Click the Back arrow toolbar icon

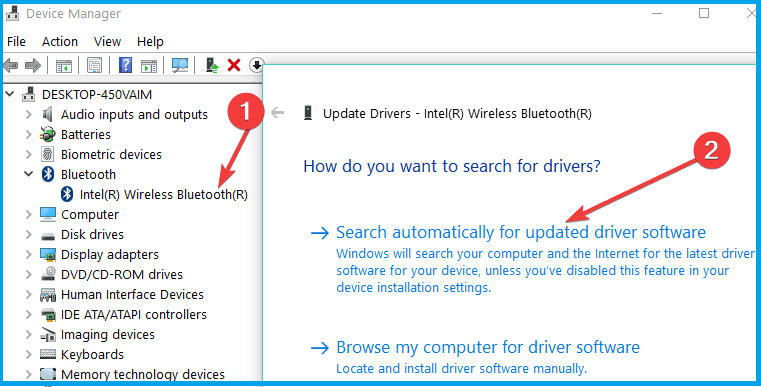(x=11, y=65)
